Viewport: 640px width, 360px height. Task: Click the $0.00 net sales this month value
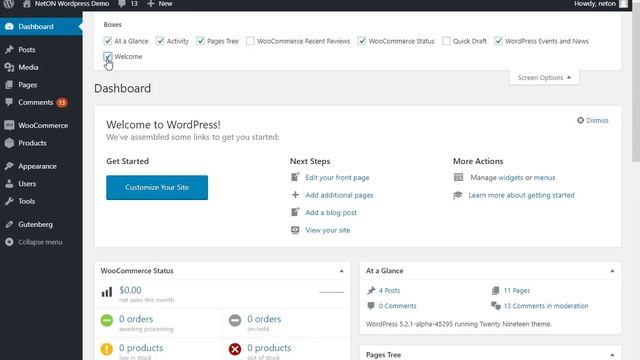(x=130, y=290)
